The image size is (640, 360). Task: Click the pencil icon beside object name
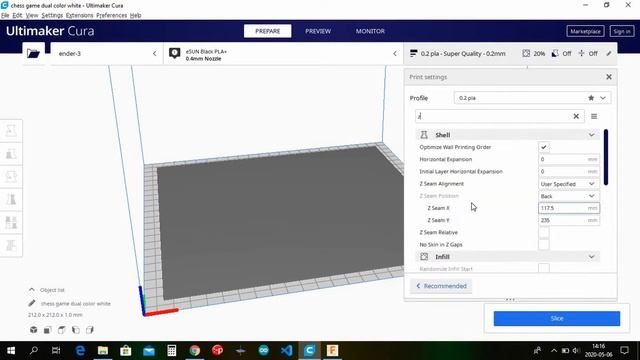(32, 303)
